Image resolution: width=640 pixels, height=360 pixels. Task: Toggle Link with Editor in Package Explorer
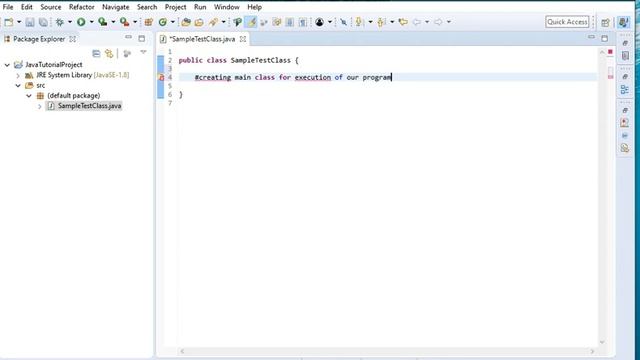(109, 53)
